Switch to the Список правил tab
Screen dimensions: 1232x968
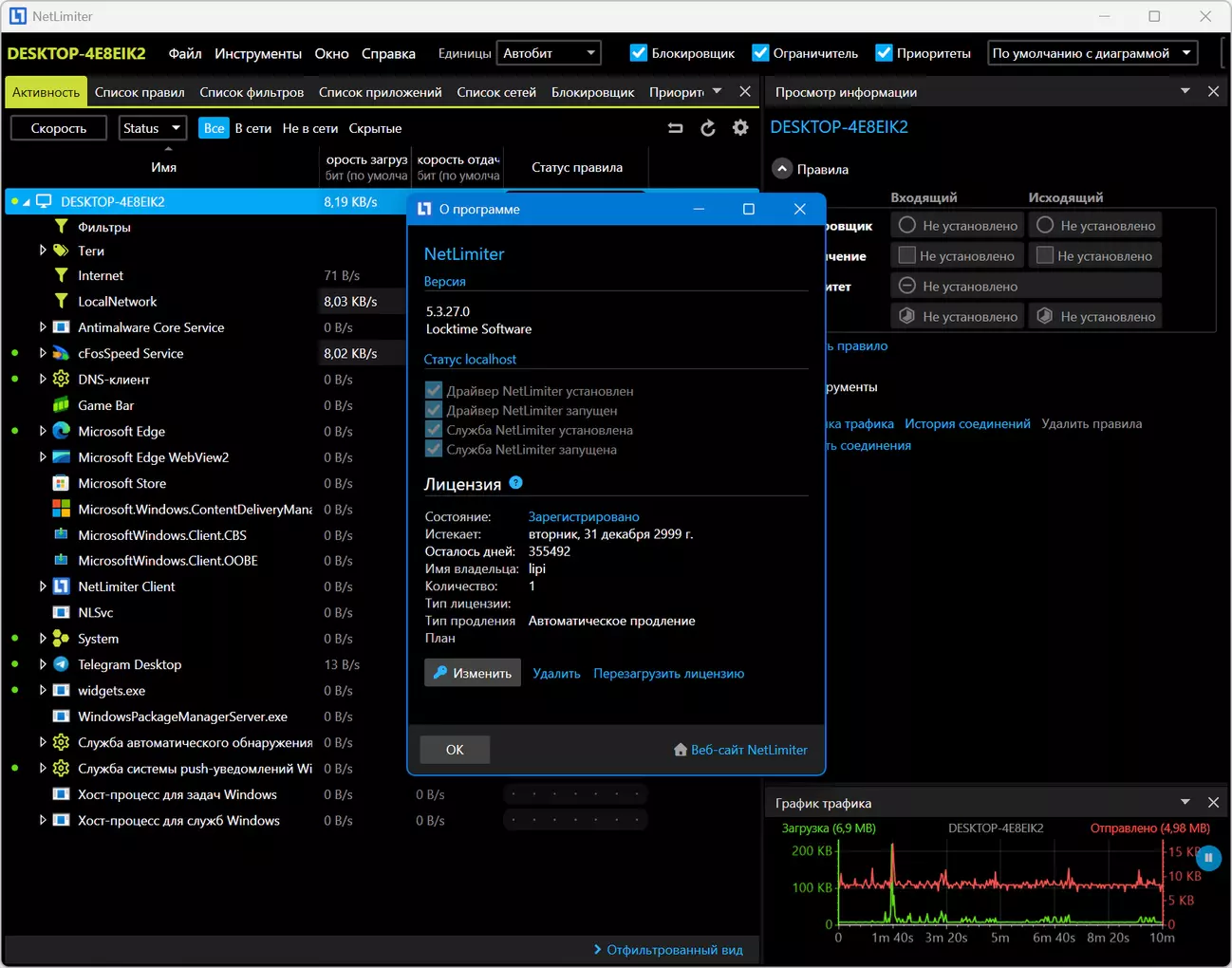click(140, 92)
